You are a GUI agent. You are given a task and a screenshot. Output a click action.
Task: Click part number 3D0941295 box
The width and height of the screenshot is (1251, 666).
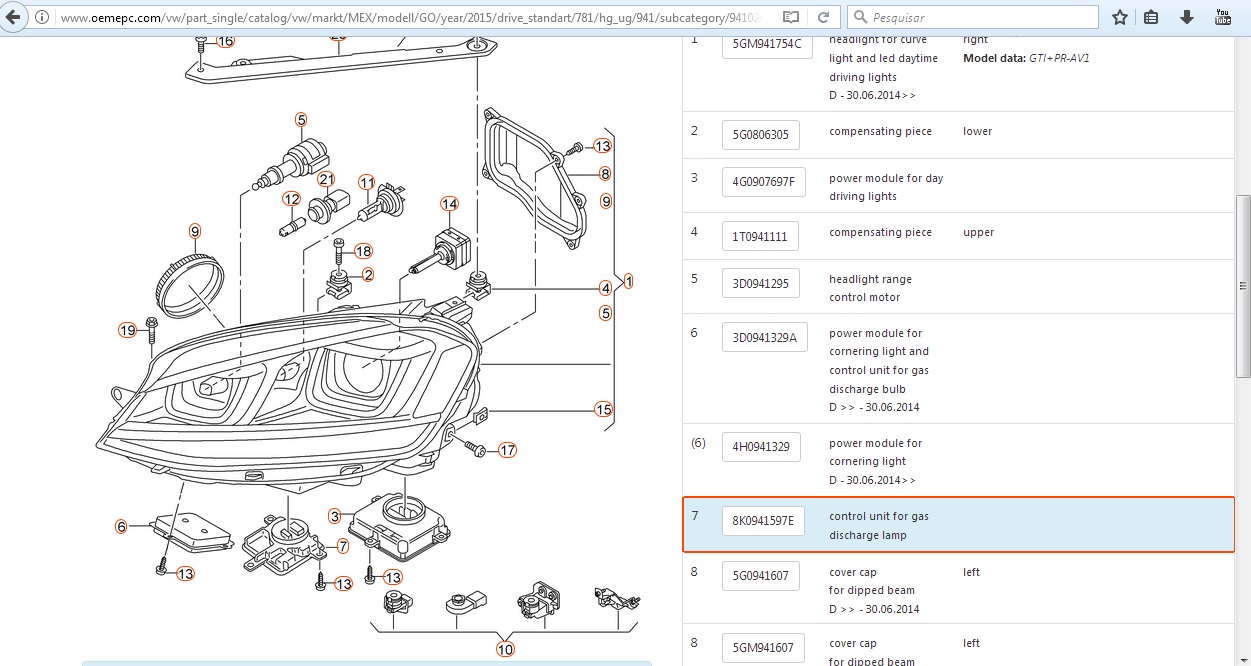coord(760,283)
